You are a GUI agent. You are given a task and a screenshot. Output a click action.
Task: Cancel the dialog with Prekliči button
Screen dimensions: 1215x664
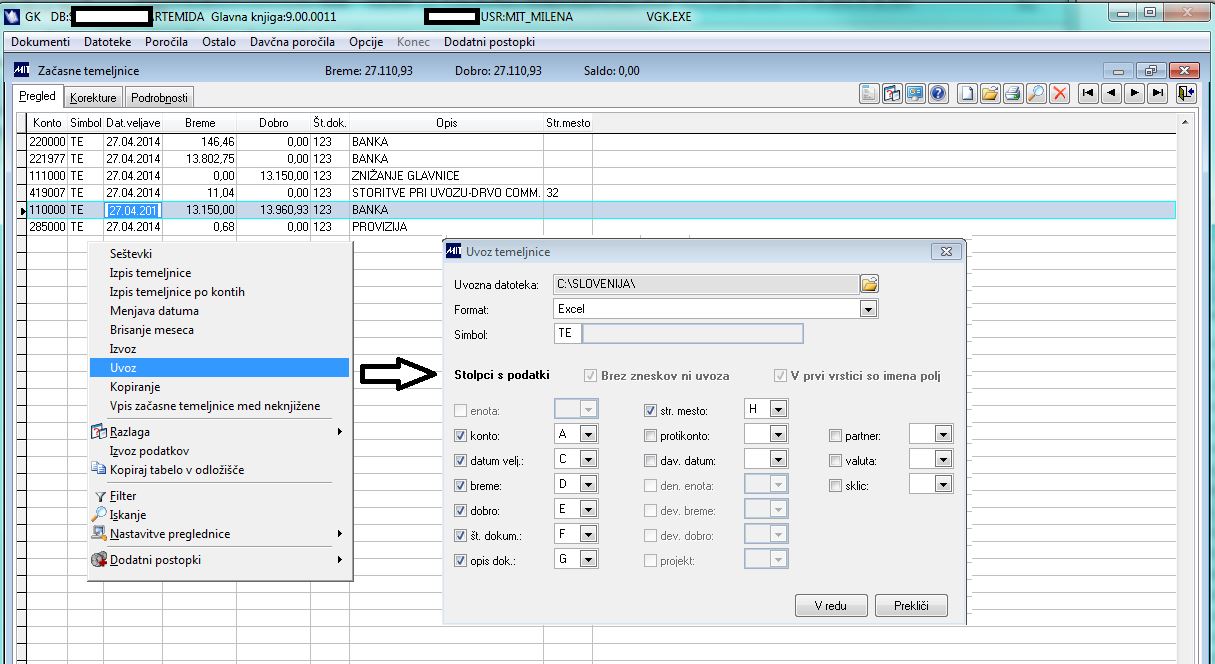click(x=910, y=606)
